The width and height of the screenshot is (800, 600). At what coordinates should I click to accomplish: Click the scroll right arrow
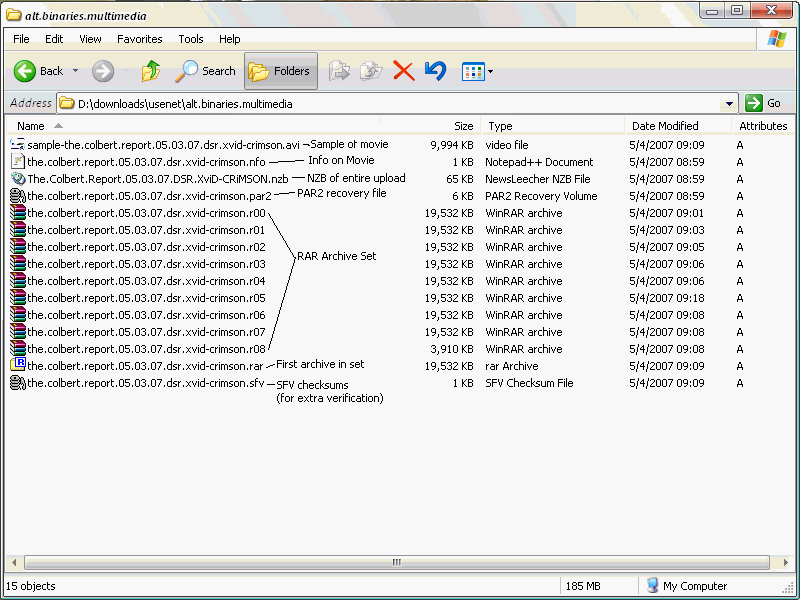[786, 562]
